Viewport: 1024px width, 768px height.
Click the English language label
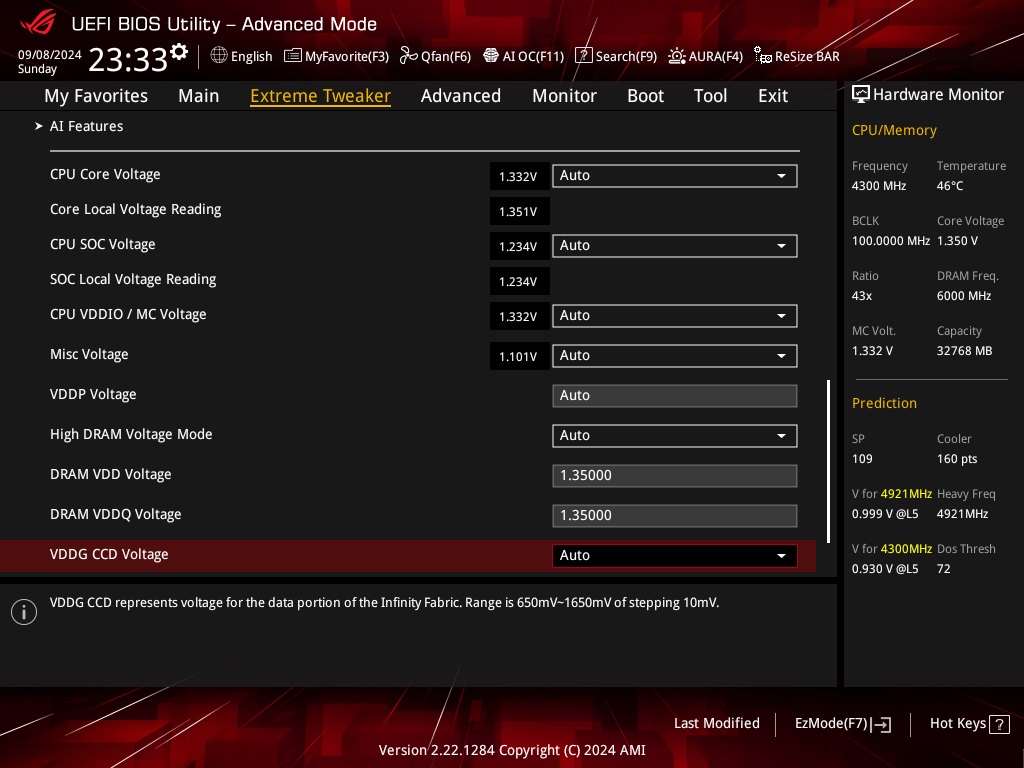pos(251,56)
